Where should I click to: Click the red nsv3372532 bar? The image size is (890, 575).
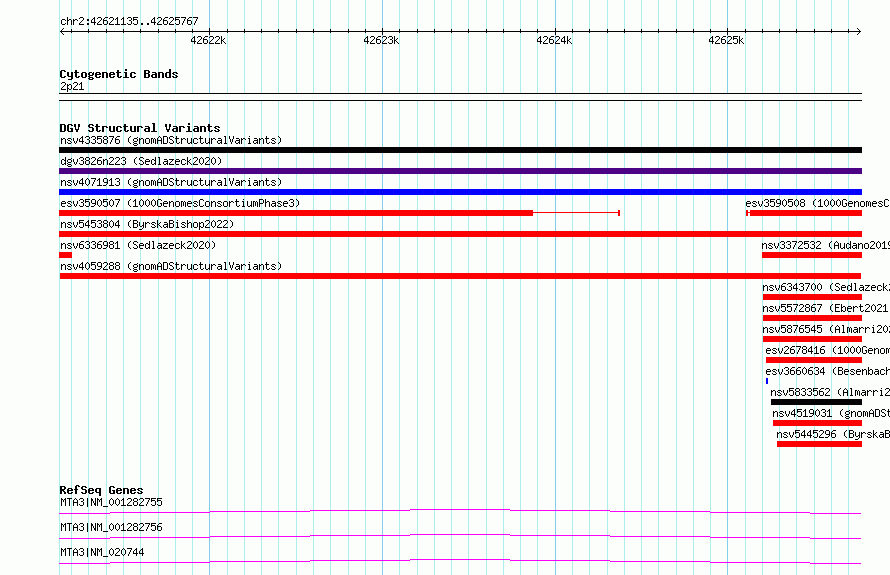[812, 255]
